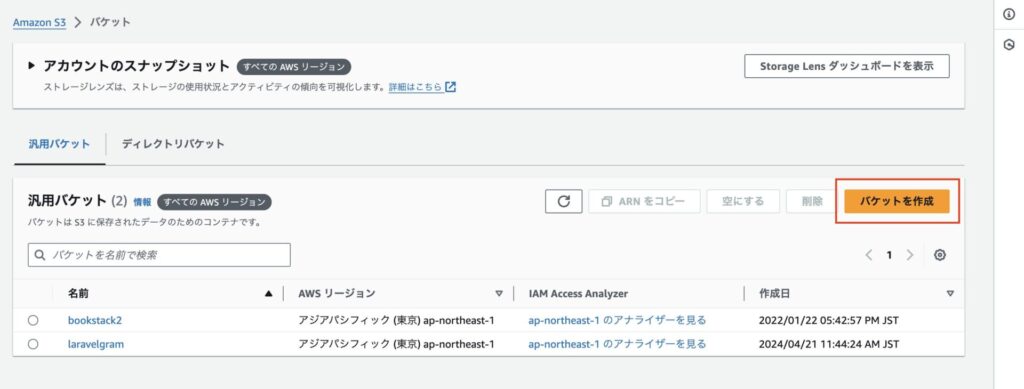The height and width of the screenshot is (389, 1024).
Task: Sort by 名前 column ascending arrow
Action: [x=268, y=294]
